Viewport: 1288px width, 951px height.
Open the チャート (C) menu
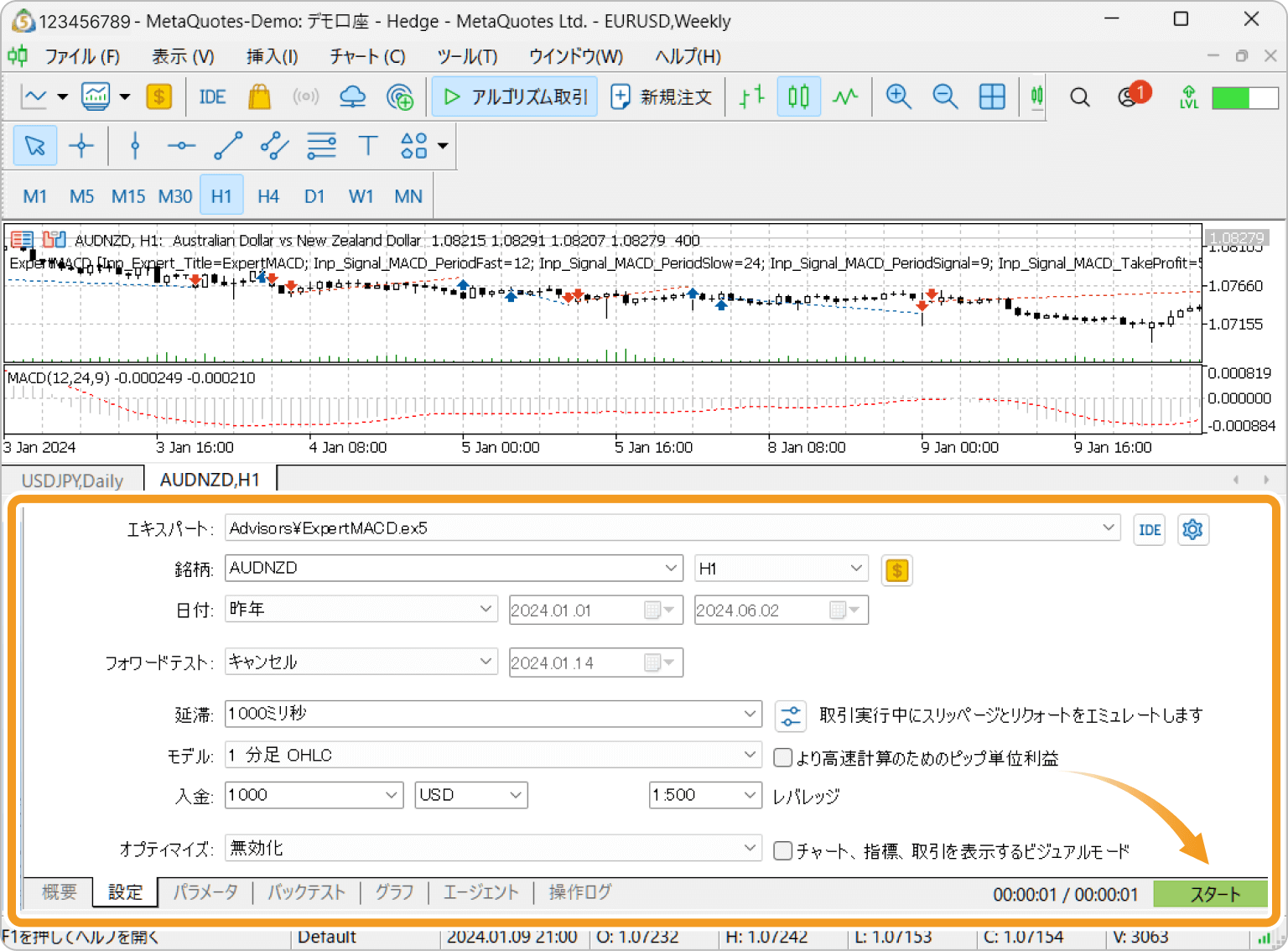click(x=367, y=56)
